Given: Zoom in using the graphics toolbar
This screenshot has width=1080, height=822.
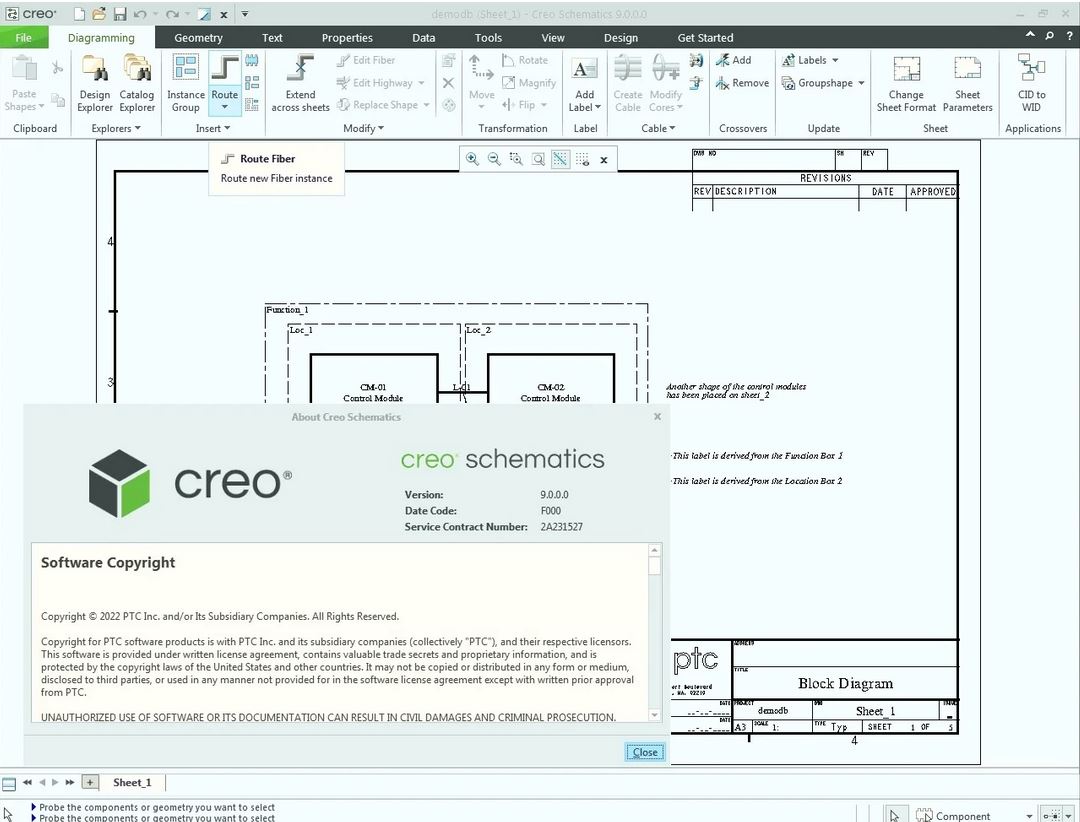Looking at the screenshot, I should [x=472, y=159].
